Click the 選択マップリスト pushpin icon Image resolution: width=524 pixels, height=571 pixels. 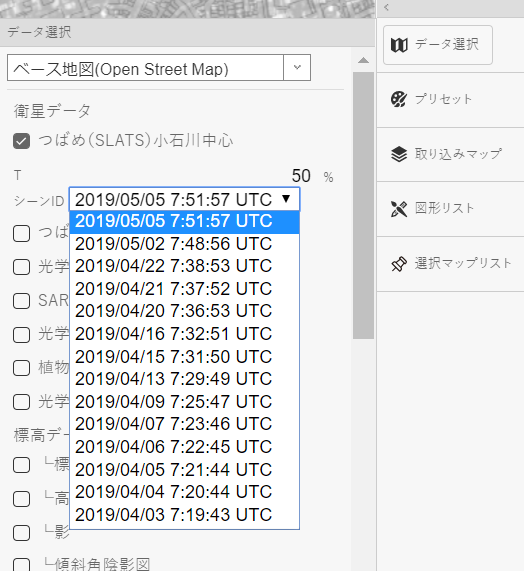point(399,264)
